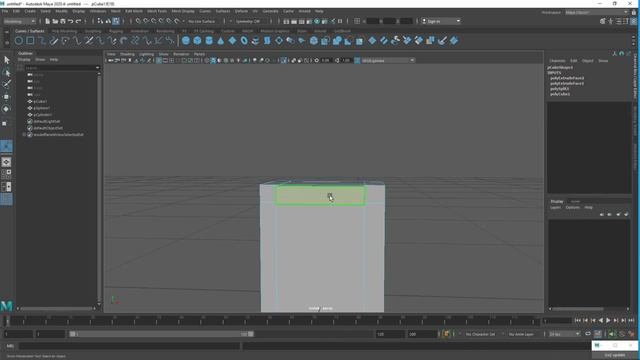Switch to four view layout icon
The height and width of the screenshot is (360, 640).
pos(6,174)
